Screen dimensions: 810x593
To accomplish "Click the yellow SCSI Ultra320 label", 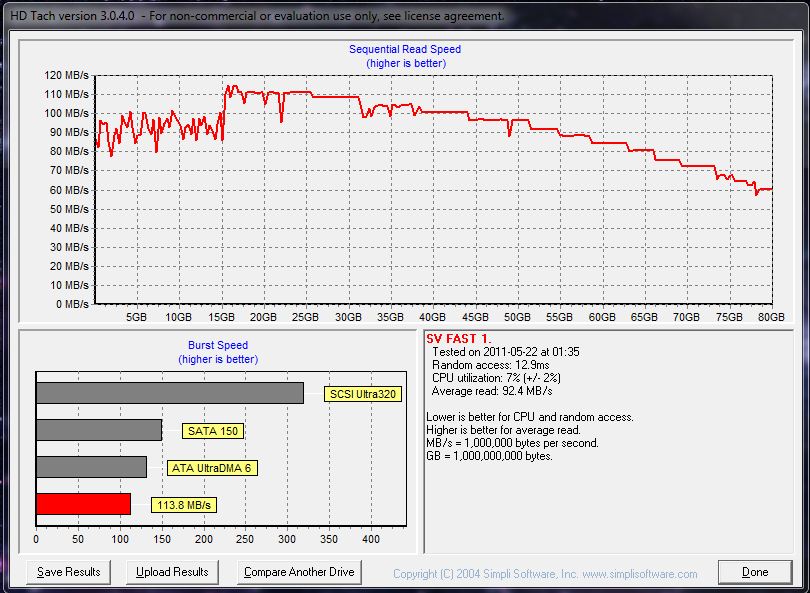I will [363, 394].
